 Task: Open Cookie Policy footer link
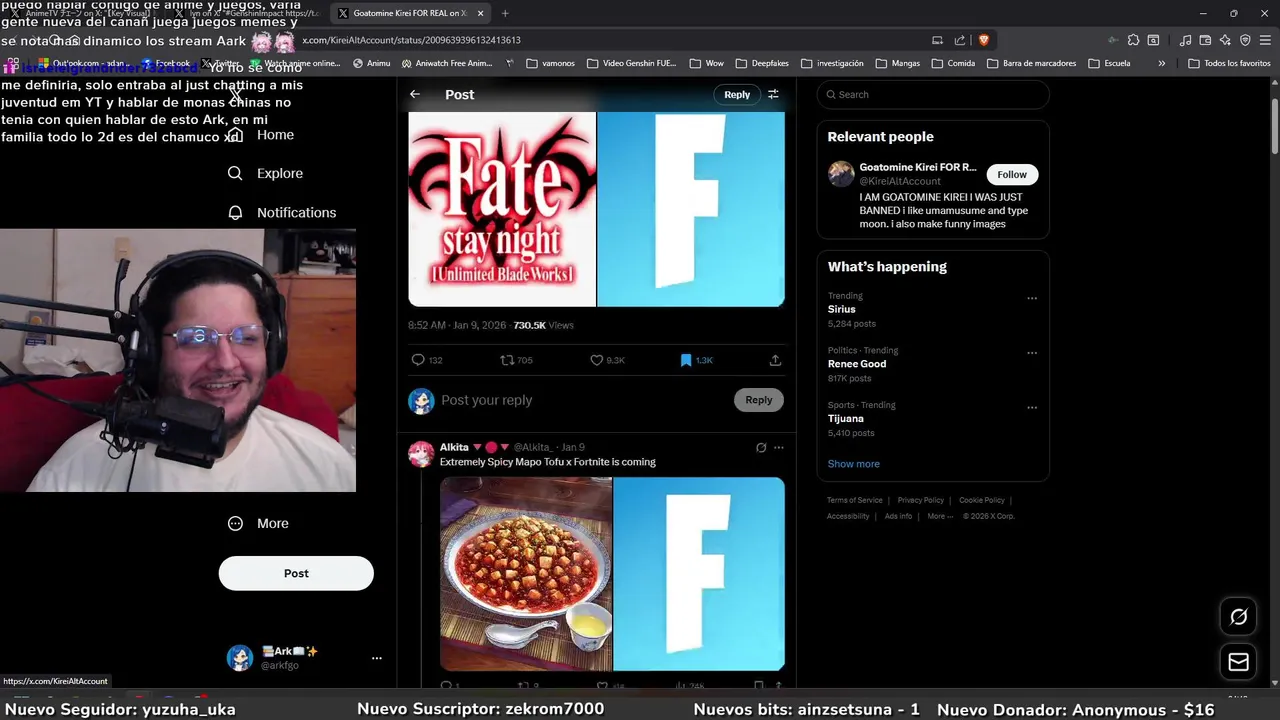(x=982, y=500)
